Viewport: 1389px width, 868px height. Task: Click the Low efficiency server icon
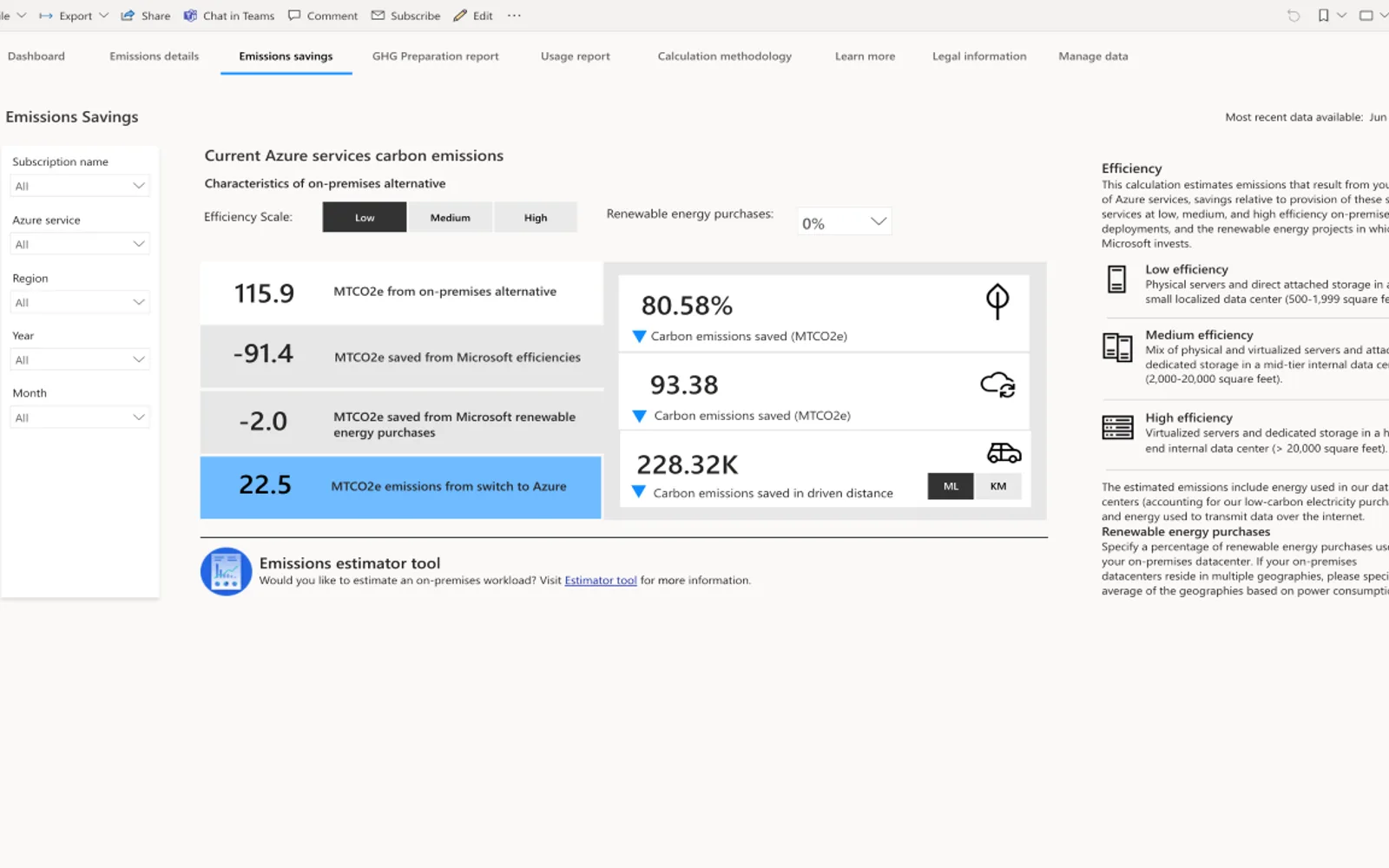tap(1117, 279)
